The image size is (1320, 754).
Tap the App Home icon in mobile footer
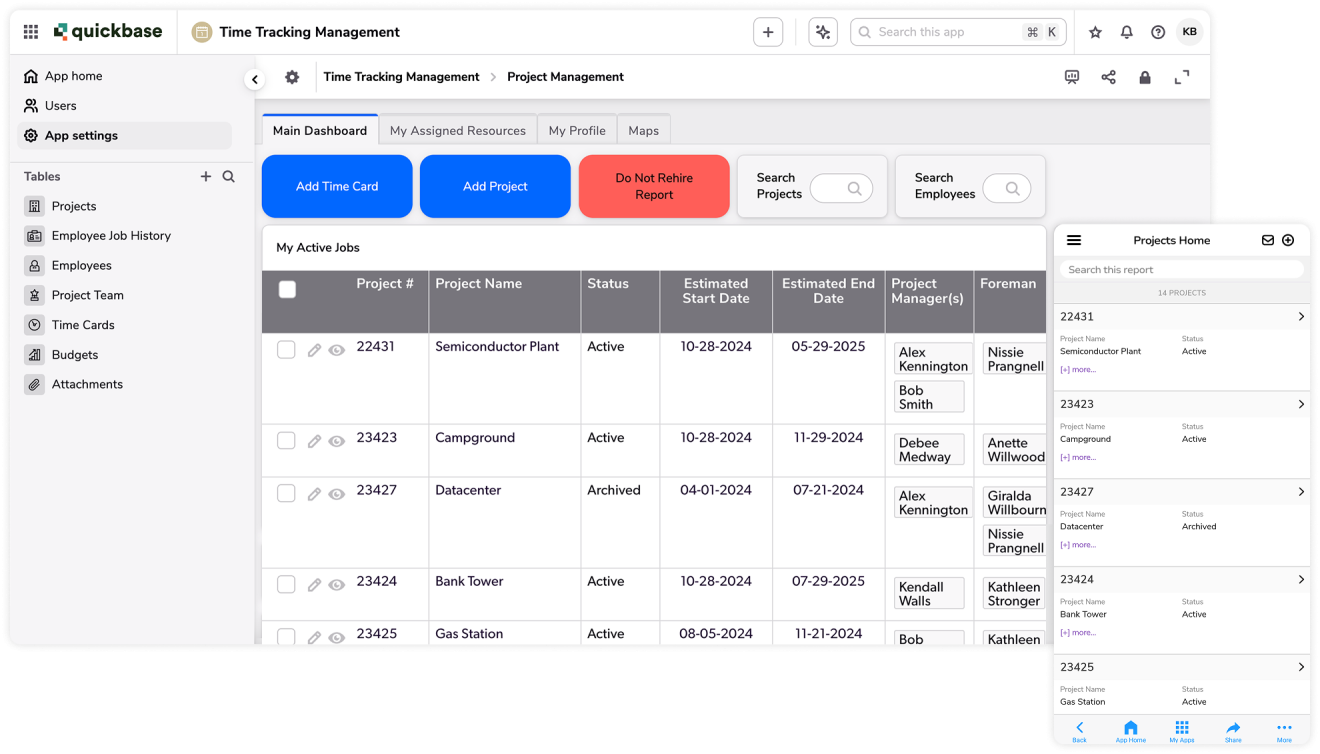[1130, 731]
